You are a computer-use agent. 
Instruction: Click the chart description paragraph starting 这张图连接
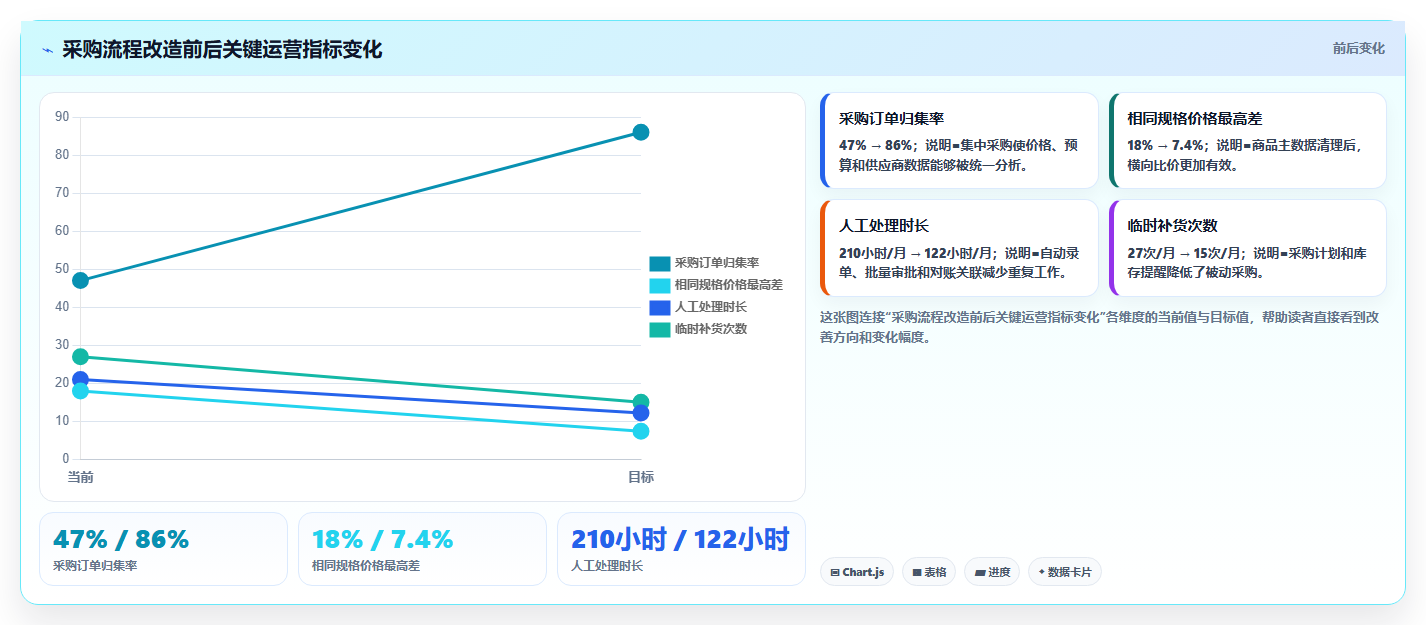click(1100, 327)
